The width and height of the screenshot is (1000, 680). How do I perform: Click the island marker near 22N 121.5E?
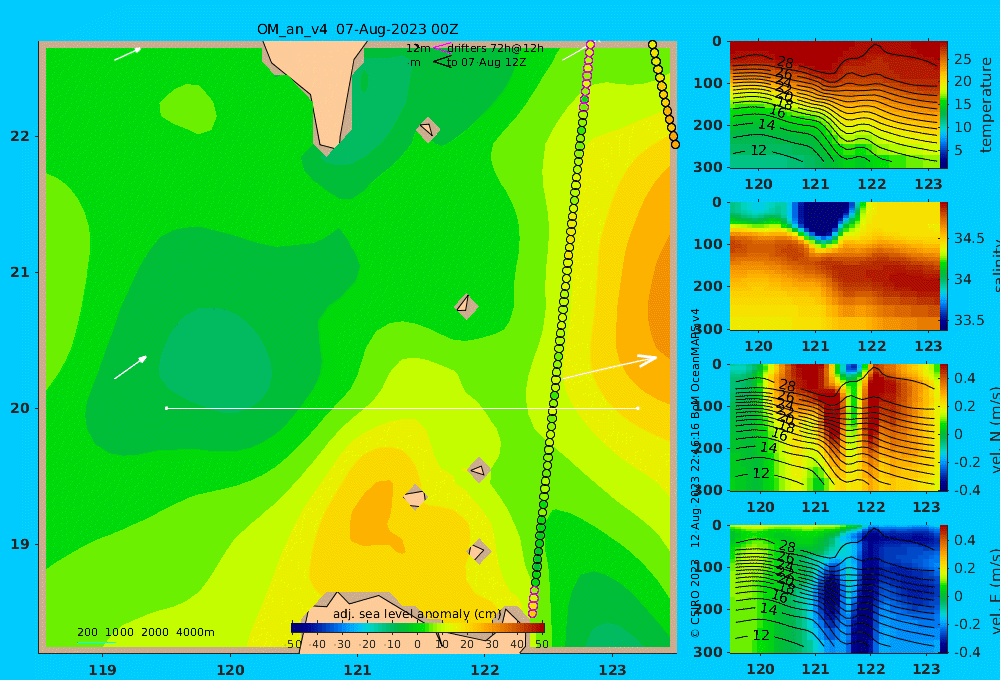(427, 129)
